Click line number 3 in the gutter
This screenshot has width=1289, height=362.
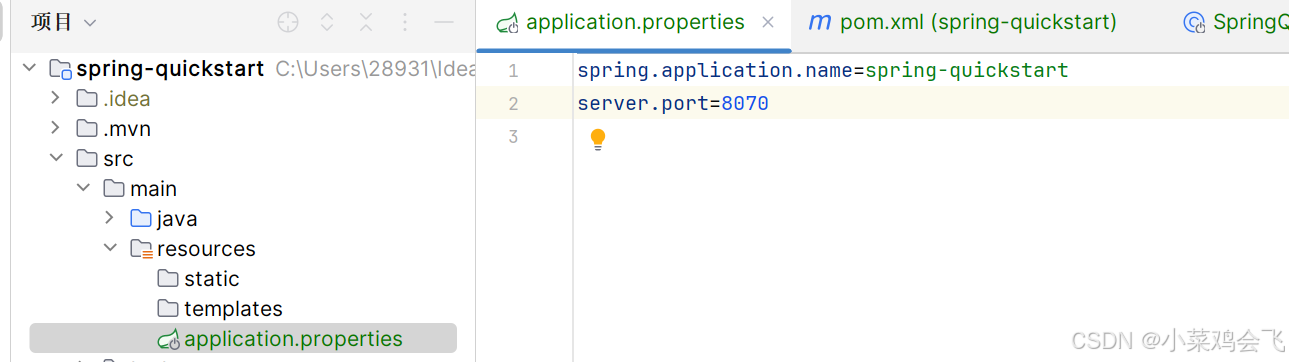point(513,136)
